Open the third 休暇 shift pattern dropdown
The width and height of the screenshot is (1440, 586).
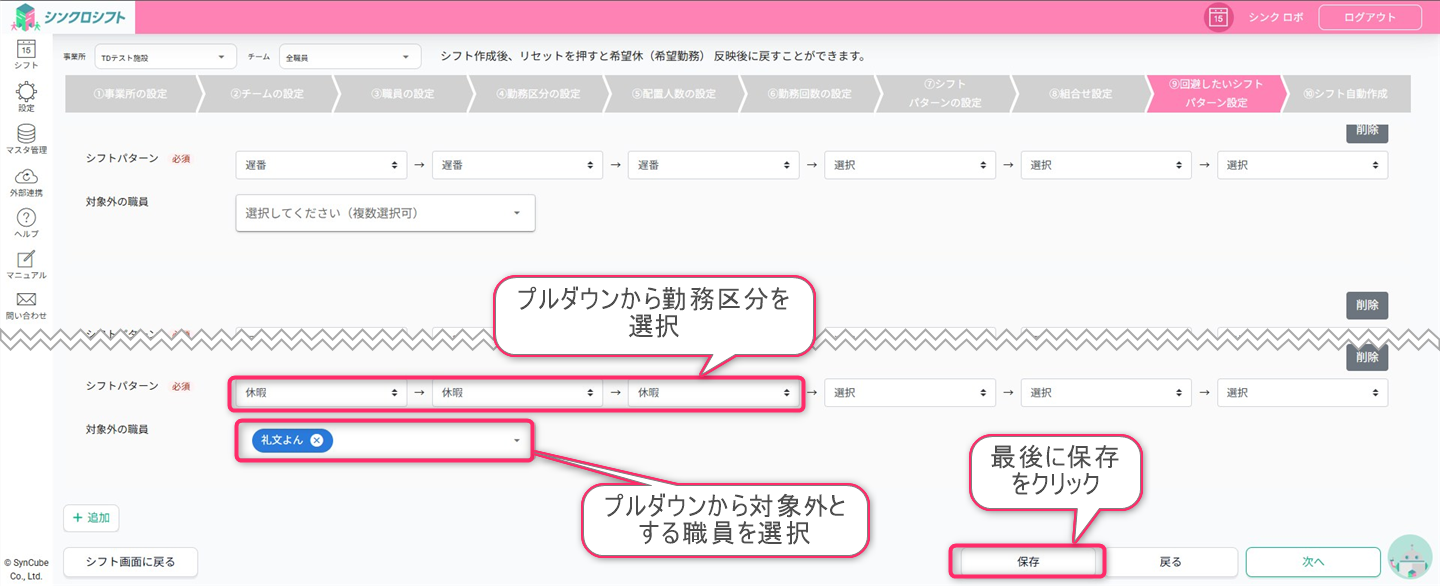click(x=714, y=393)
